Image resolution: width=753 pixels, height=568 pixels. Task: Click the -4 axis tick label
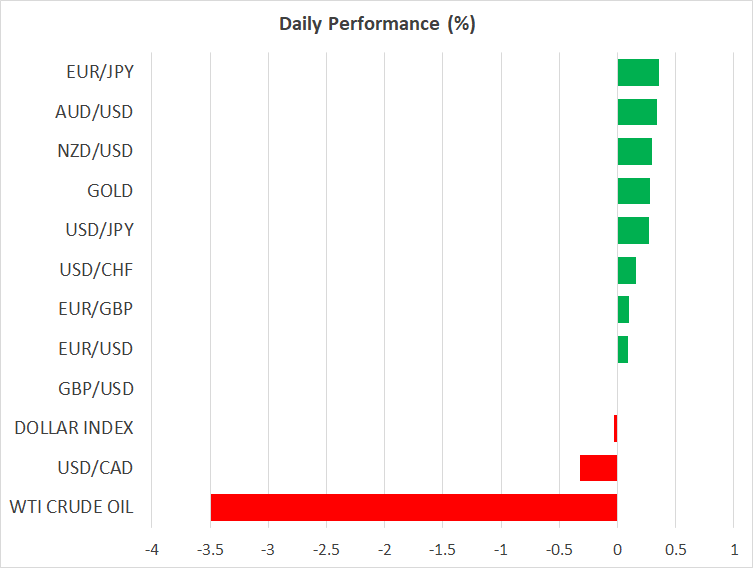point(152,550)
